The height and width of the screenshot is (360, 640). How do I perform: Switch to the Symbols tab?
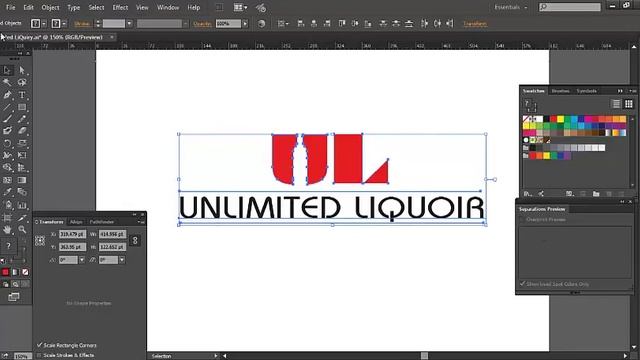[x=587, y=91]
